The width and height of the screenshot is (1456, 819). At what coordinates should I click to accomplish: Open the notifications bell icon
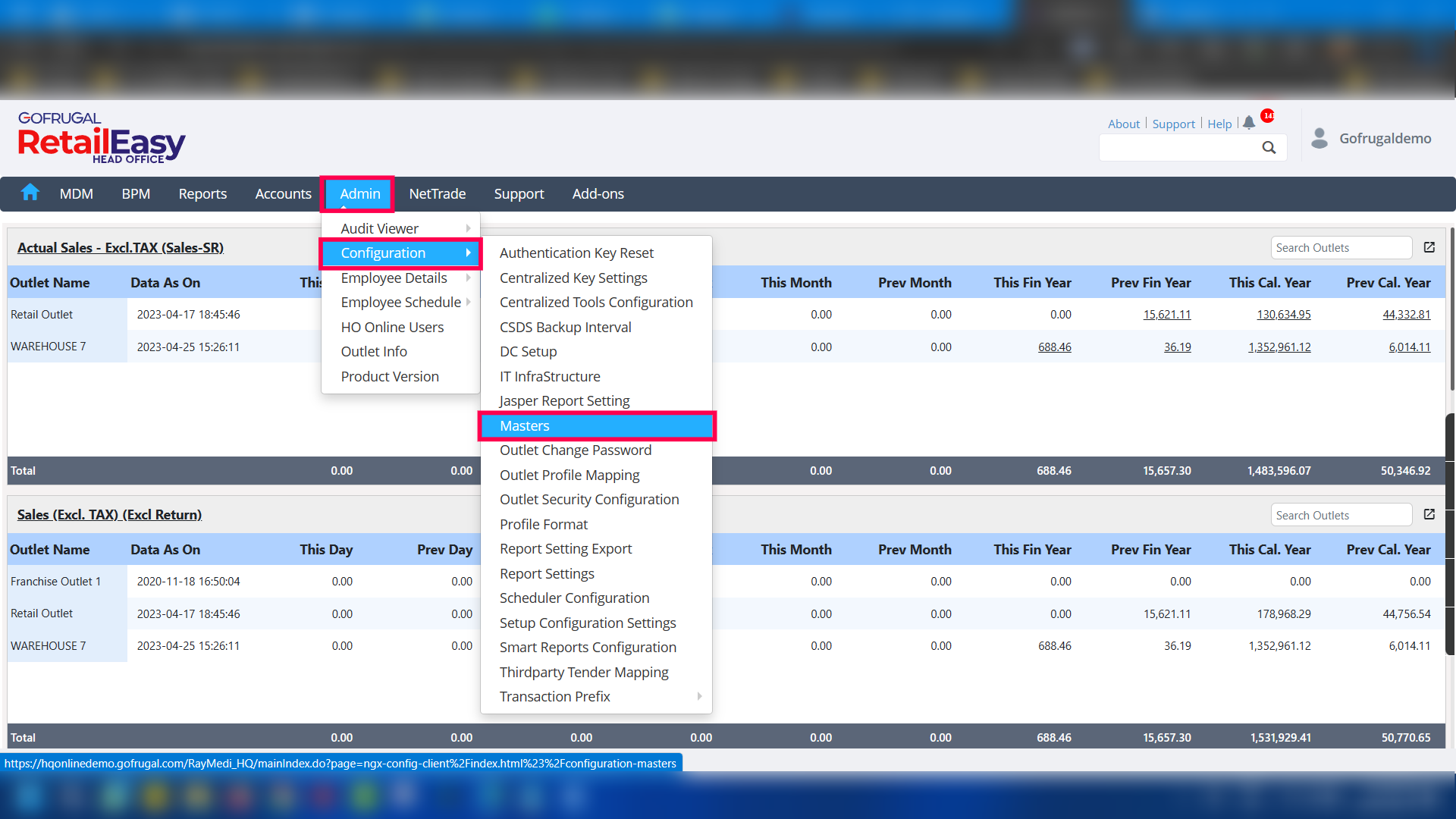(1249, 123)
